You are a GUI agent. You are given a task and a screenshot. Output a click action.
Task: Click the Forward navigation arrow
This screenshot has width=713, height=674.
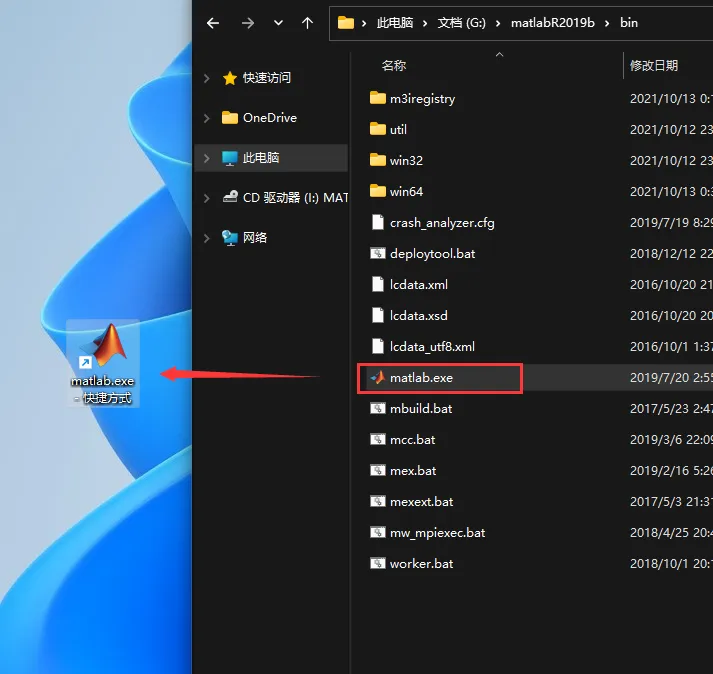pos(248,23)
